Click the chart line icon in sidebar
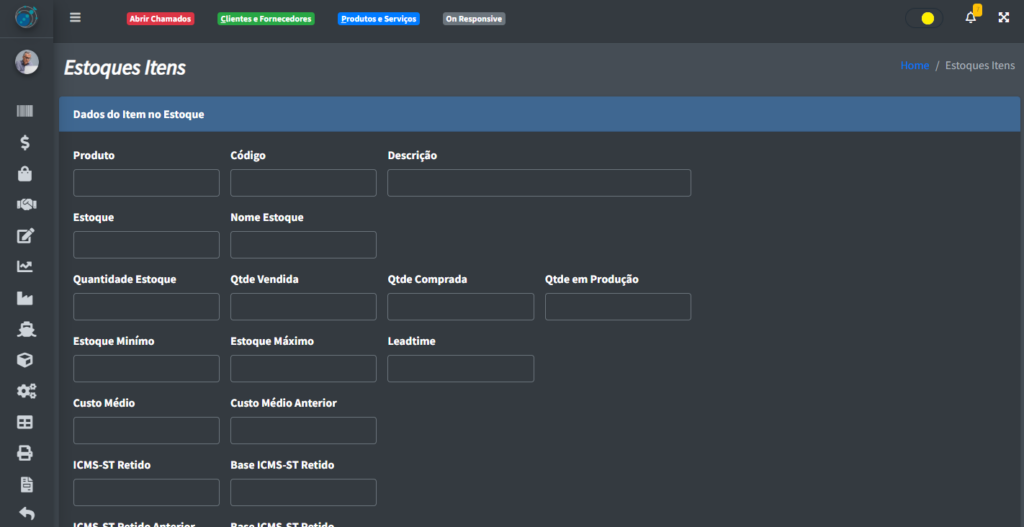Viewport: 1024px width, 527px height. click(x=26, y=266)
